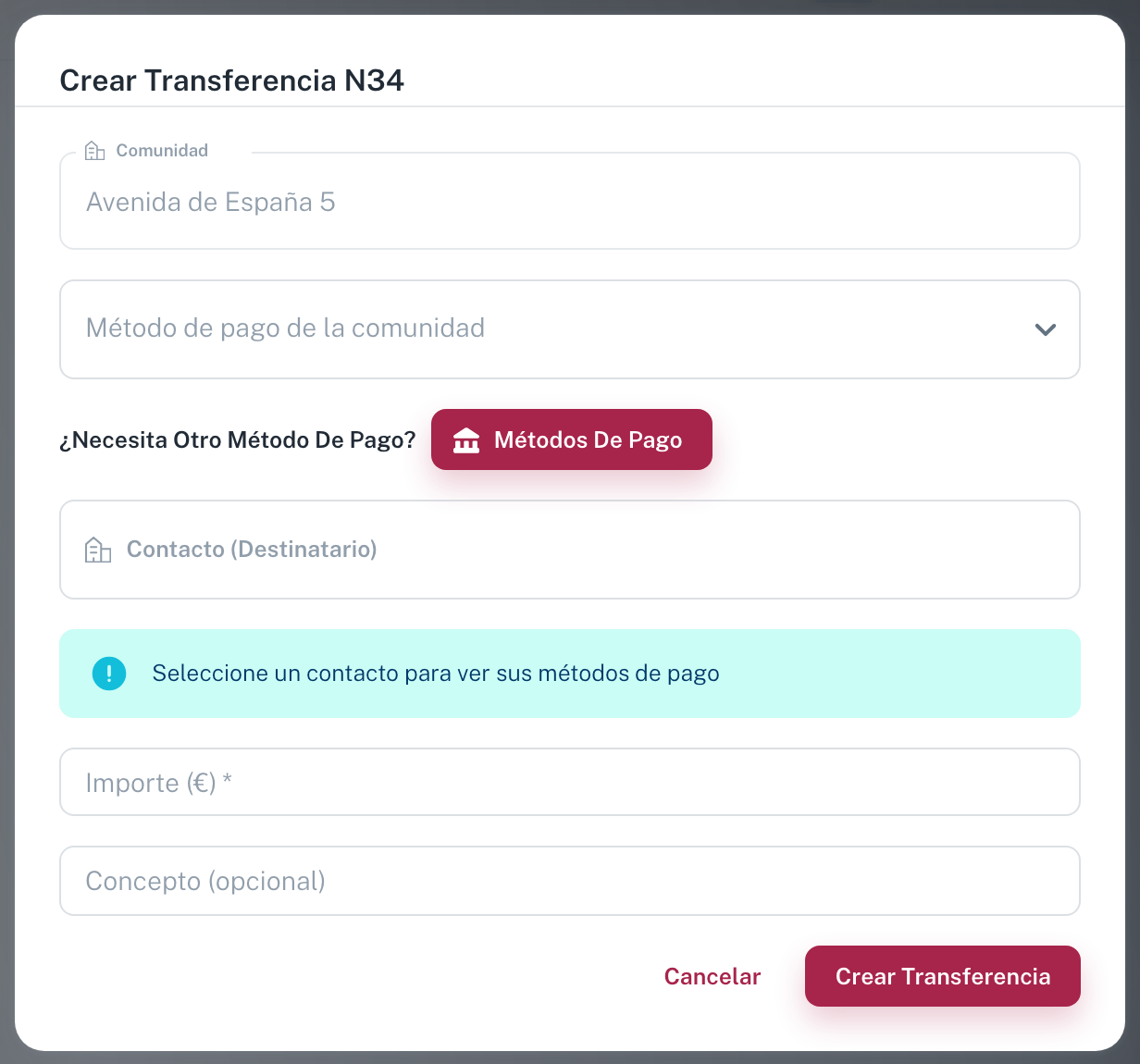Click the Comunidad field label
This screenshot has height=1064, width=1140.
(162, 151)
